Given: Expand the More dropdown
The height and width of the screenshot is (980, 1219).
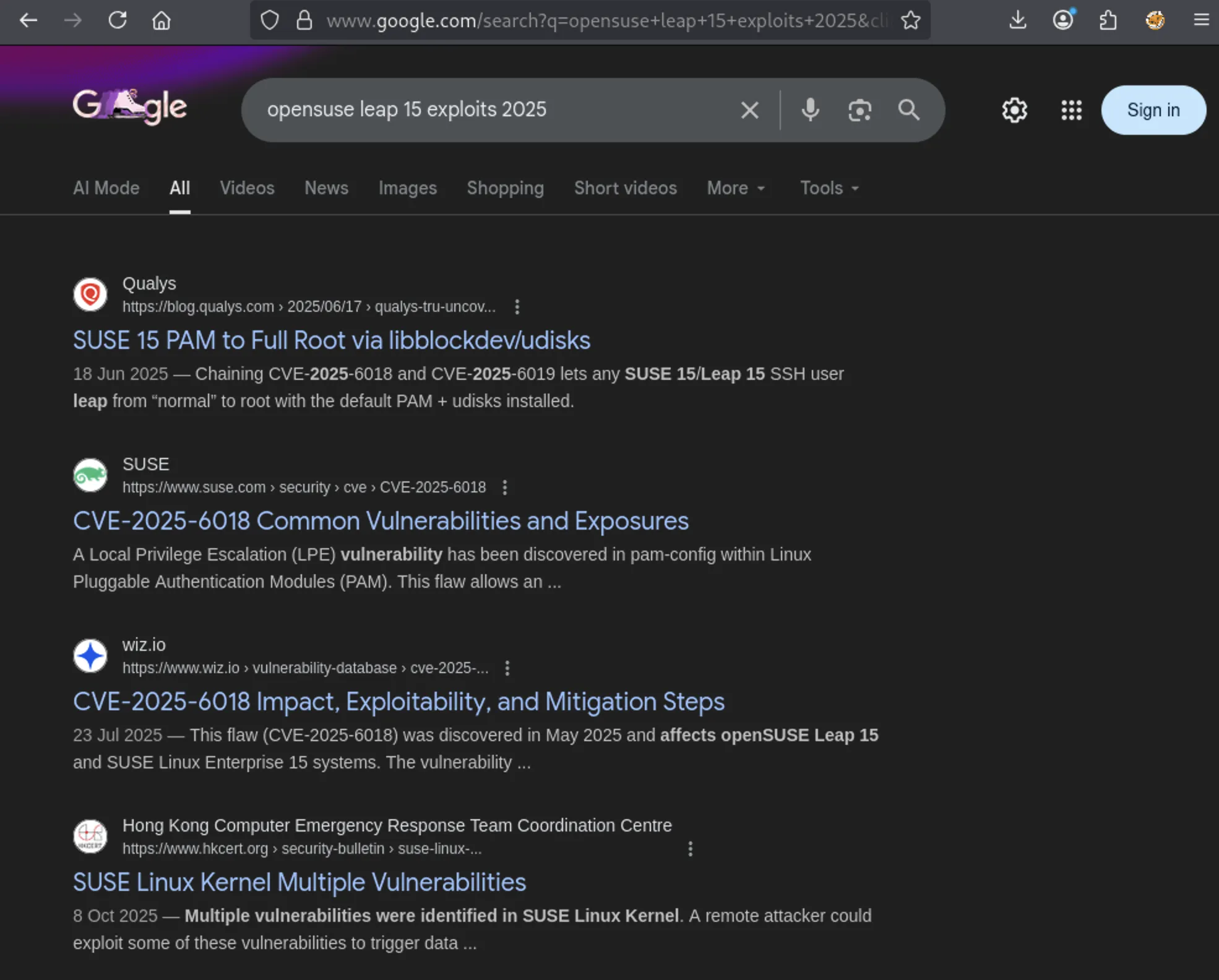Looking at the screenshot, I should pos(736,188).
